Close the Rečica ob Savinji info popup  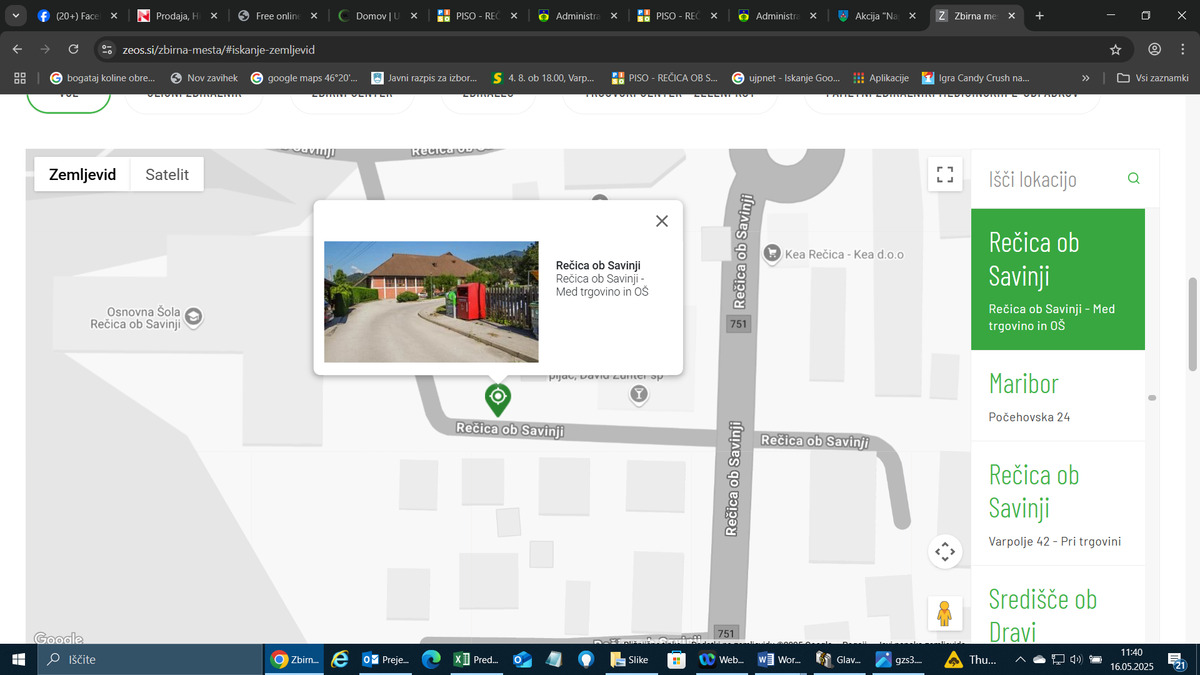click(662, 221)
